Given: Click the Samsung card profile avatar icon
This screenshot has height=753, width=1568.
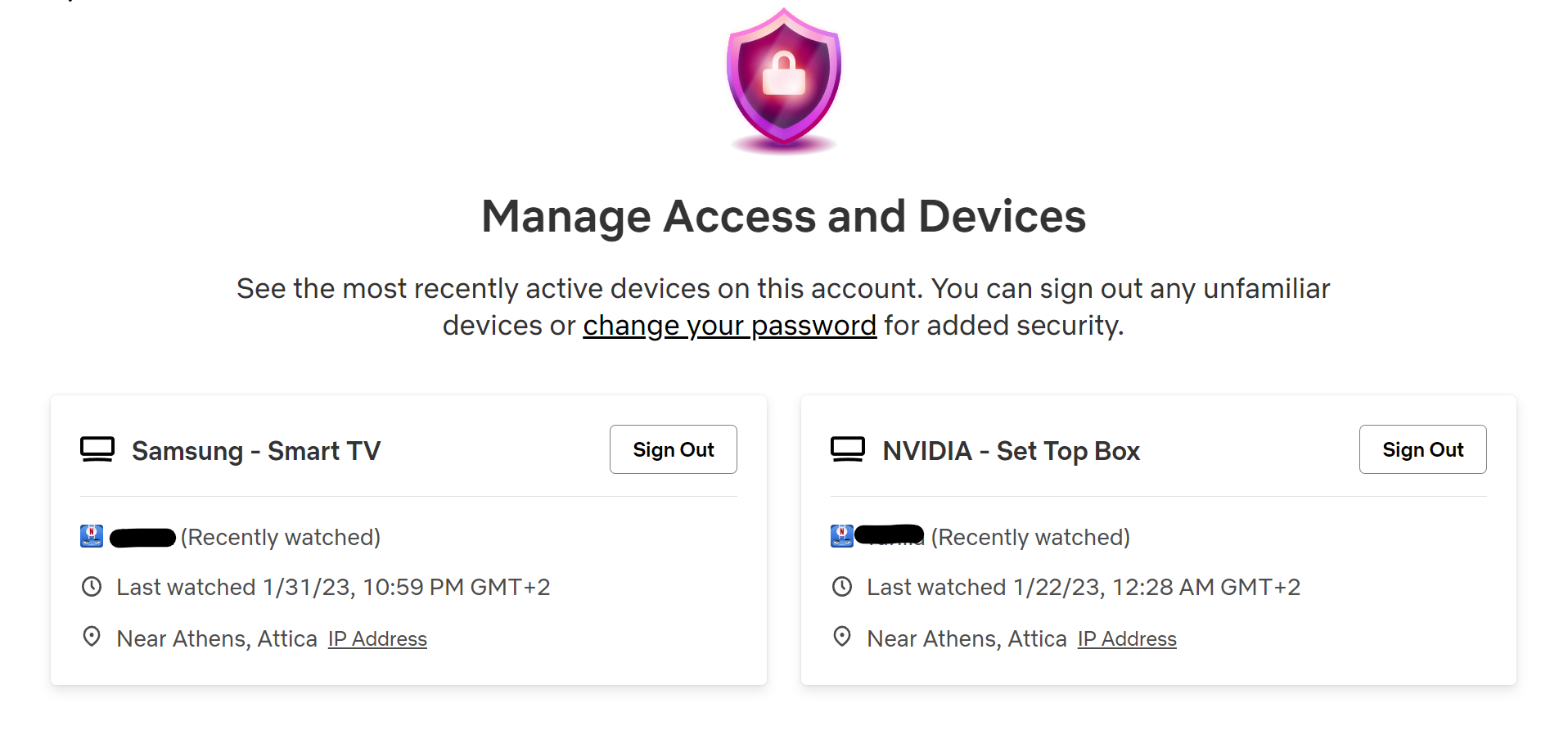Looking at the screenshot, I should tap(92, 536).
